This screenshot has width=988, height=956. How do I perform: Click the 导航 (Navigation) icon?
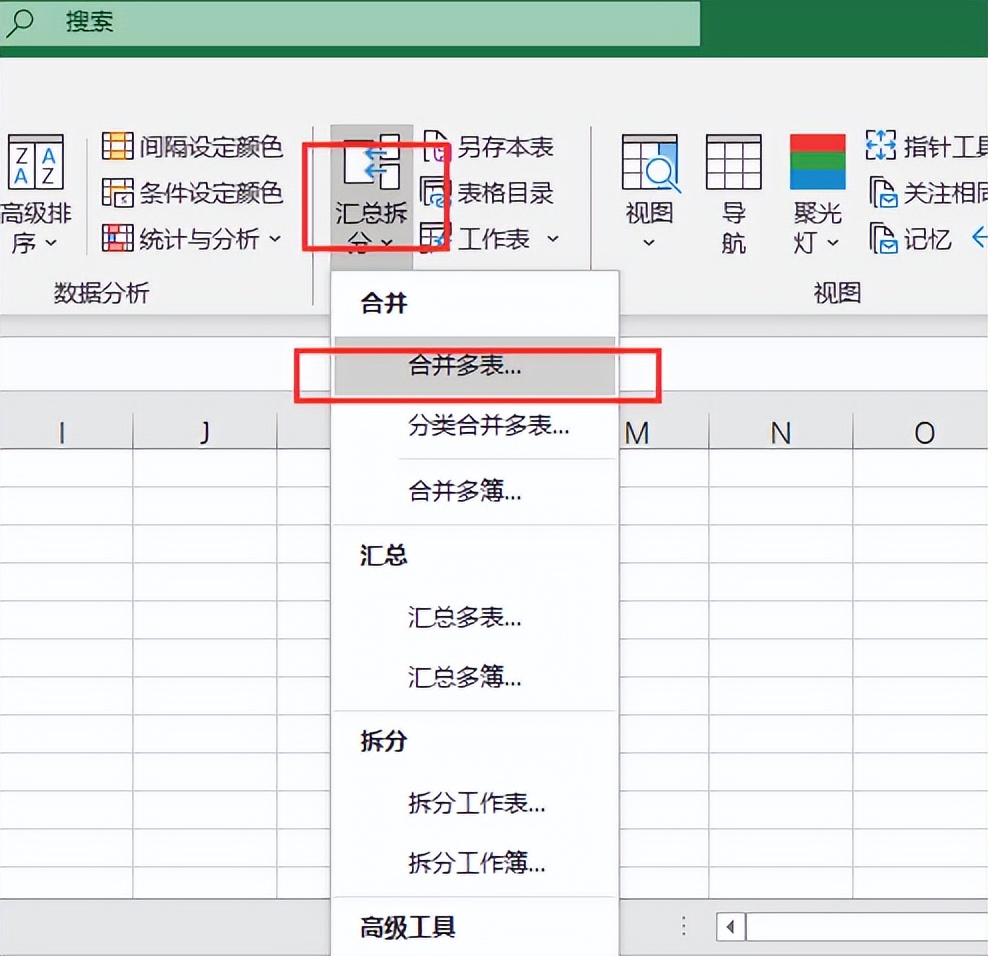pos(733,165)
